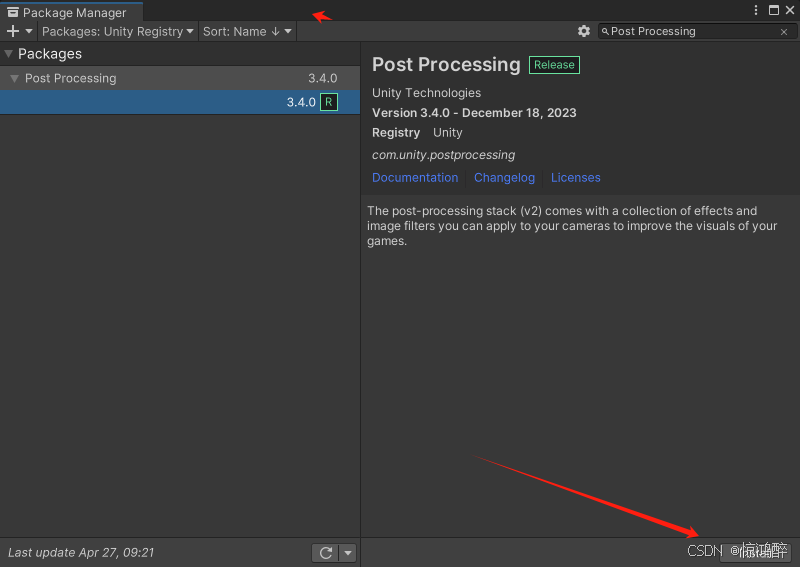Open the Packages: Unity Registry dropdown
Screen dimensions: 800x567
pos(118,32)
